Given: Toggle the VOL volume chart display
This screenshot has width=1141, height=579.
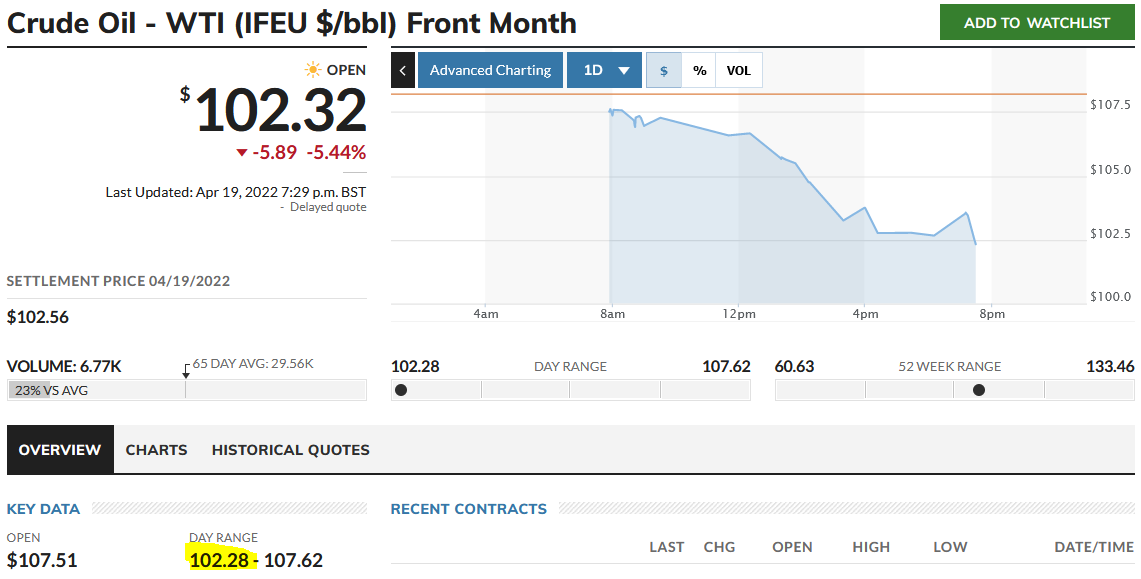Looking at the screenshot, I should coord(739,70).
